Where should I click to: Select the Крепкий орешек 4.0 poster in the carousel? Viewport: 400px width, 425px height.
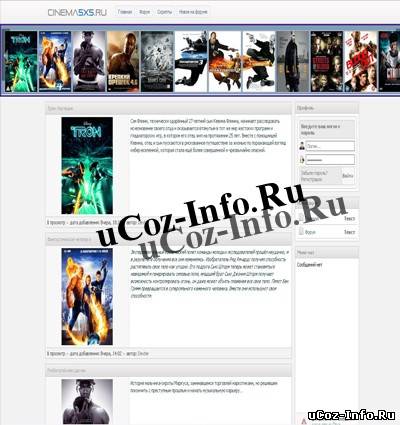123,61
